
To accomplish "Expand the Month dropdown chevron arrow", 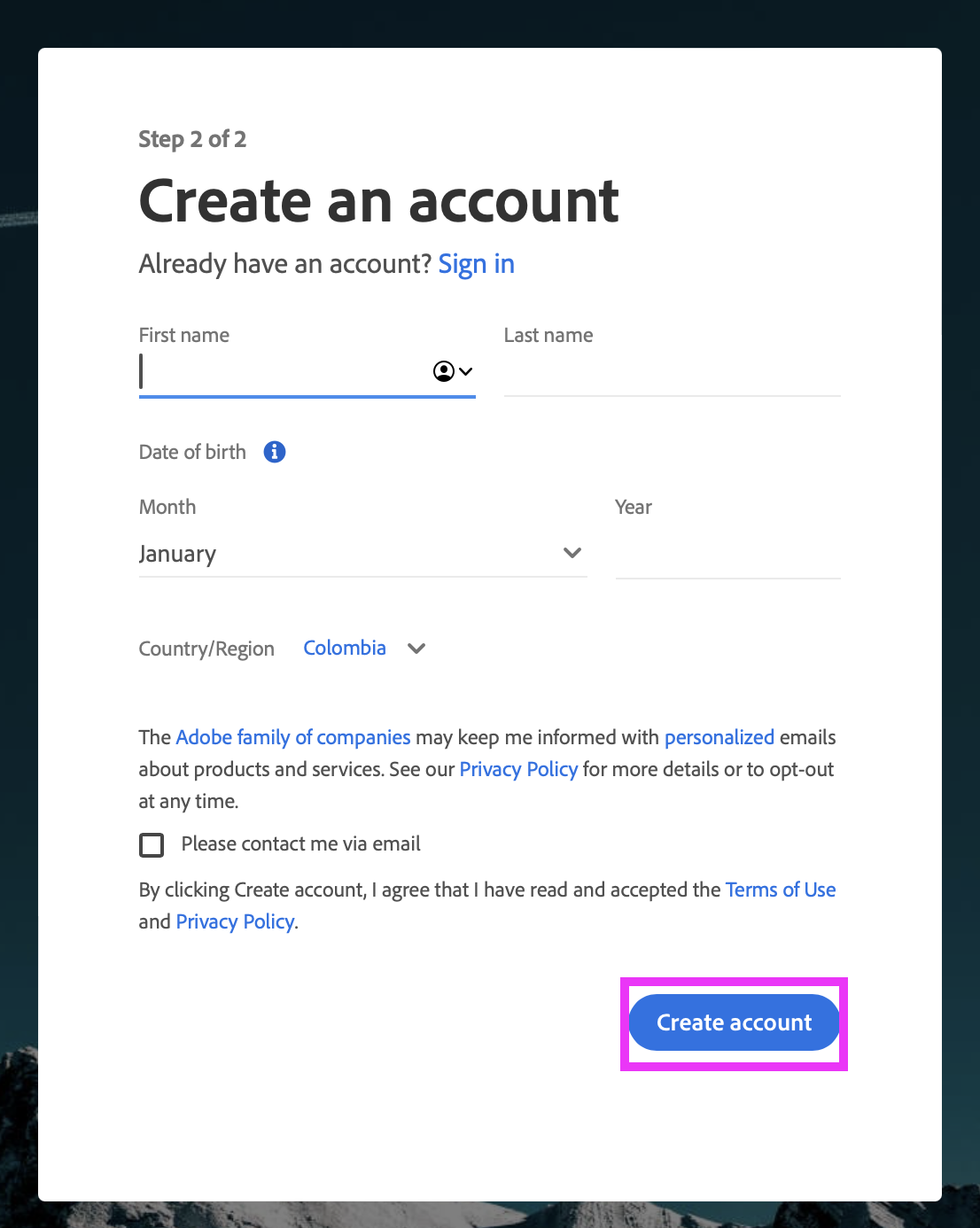I will (572, 553).
